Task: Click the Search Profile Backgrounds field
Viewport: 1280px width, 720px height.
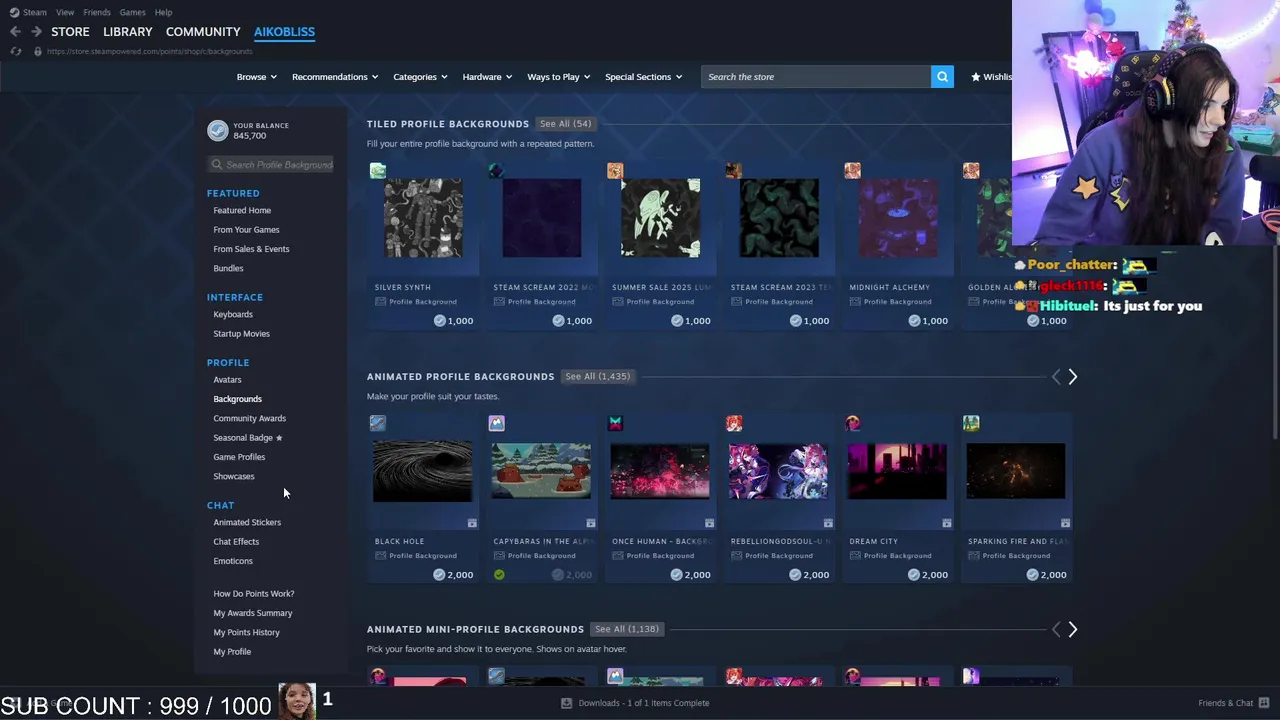Action: (x=271, y=165)
